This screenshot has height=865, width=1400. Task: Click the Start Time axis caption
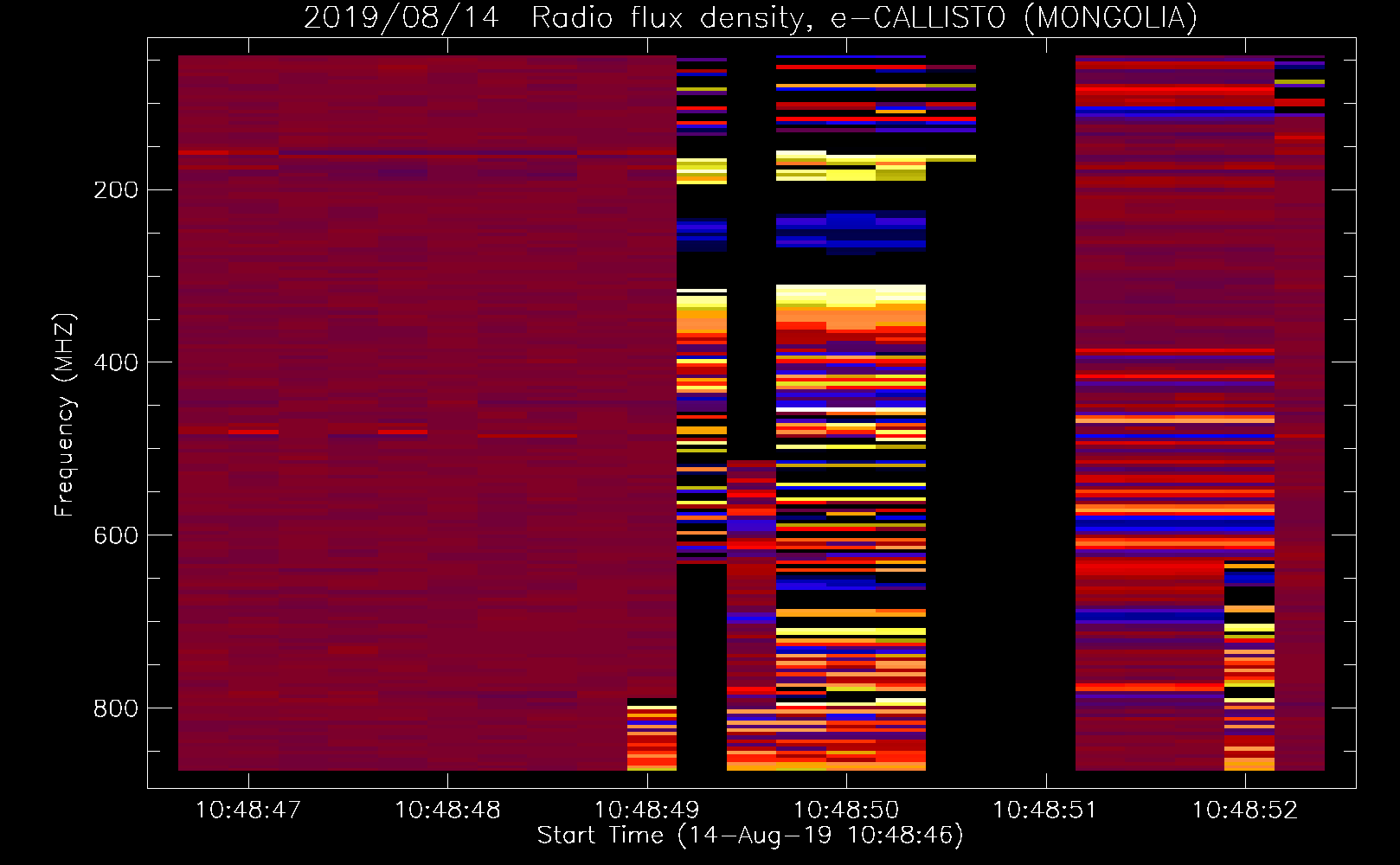pyautogui.click(x=750, y=836)
